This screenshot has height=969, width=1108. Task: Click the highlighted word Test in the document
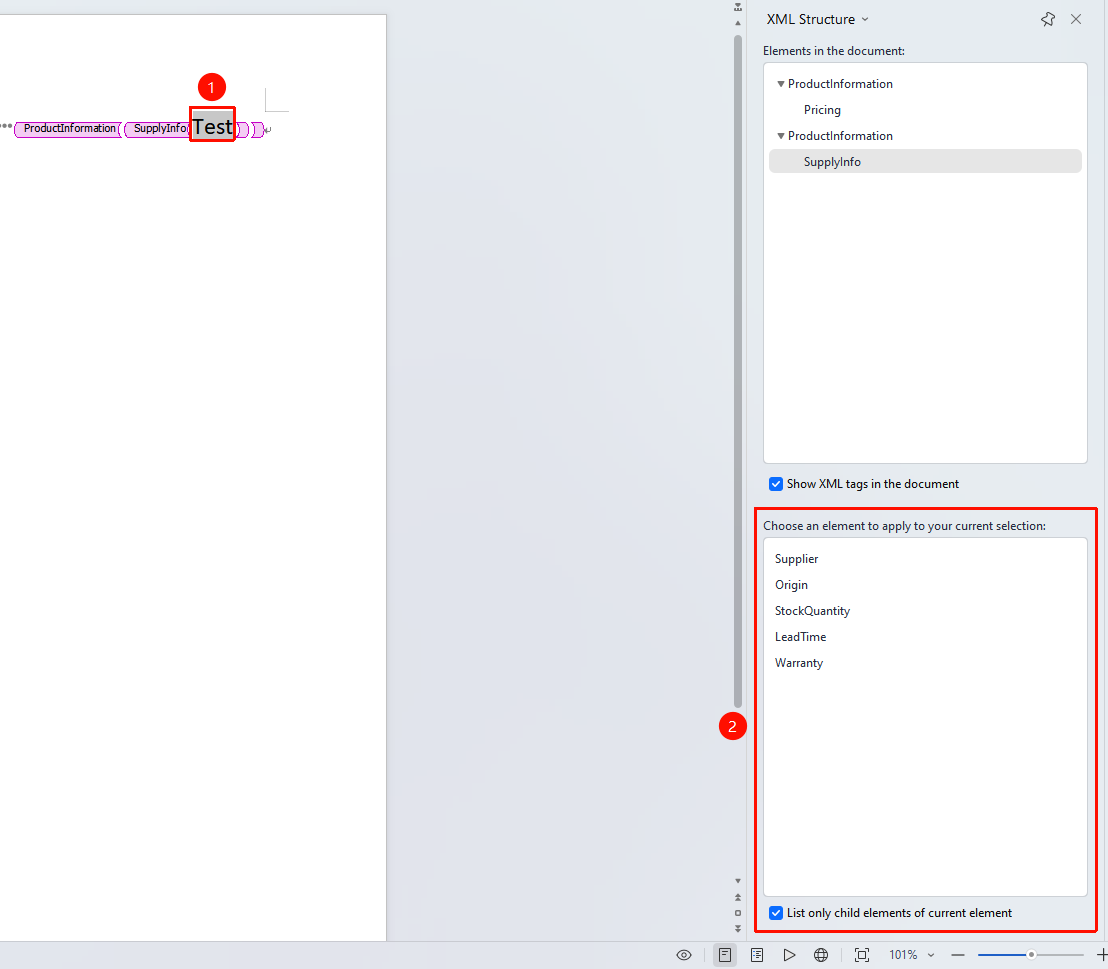click(x=212, y=126)
